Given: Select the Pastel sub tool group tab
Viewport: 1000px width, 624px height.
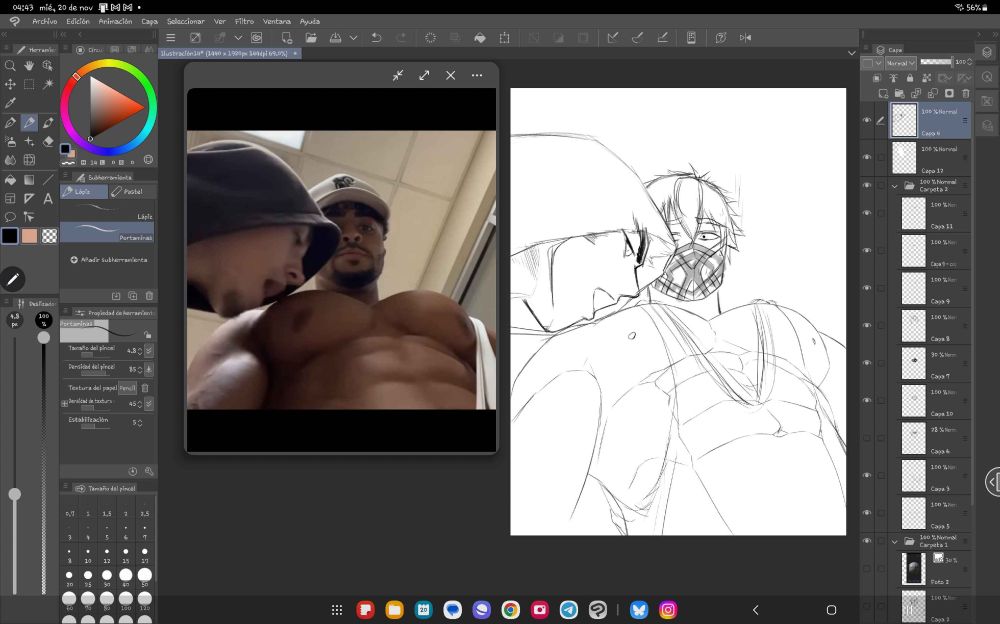Looking at the screenshot, I should 131,191.
